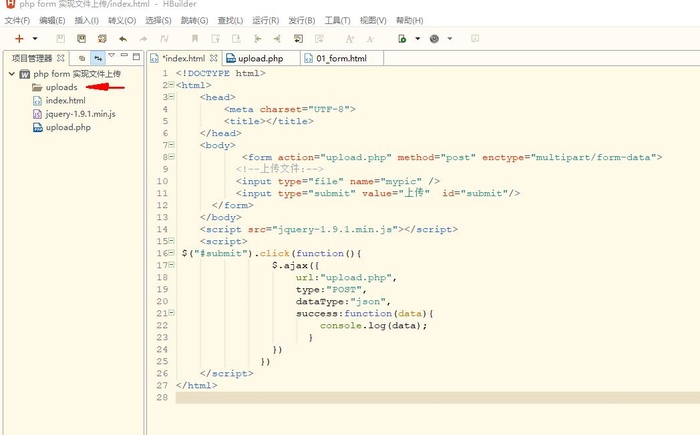Screen dimensions: 700x435
Task: Click the red plus New file icon
Action: [x=19, y=39]
